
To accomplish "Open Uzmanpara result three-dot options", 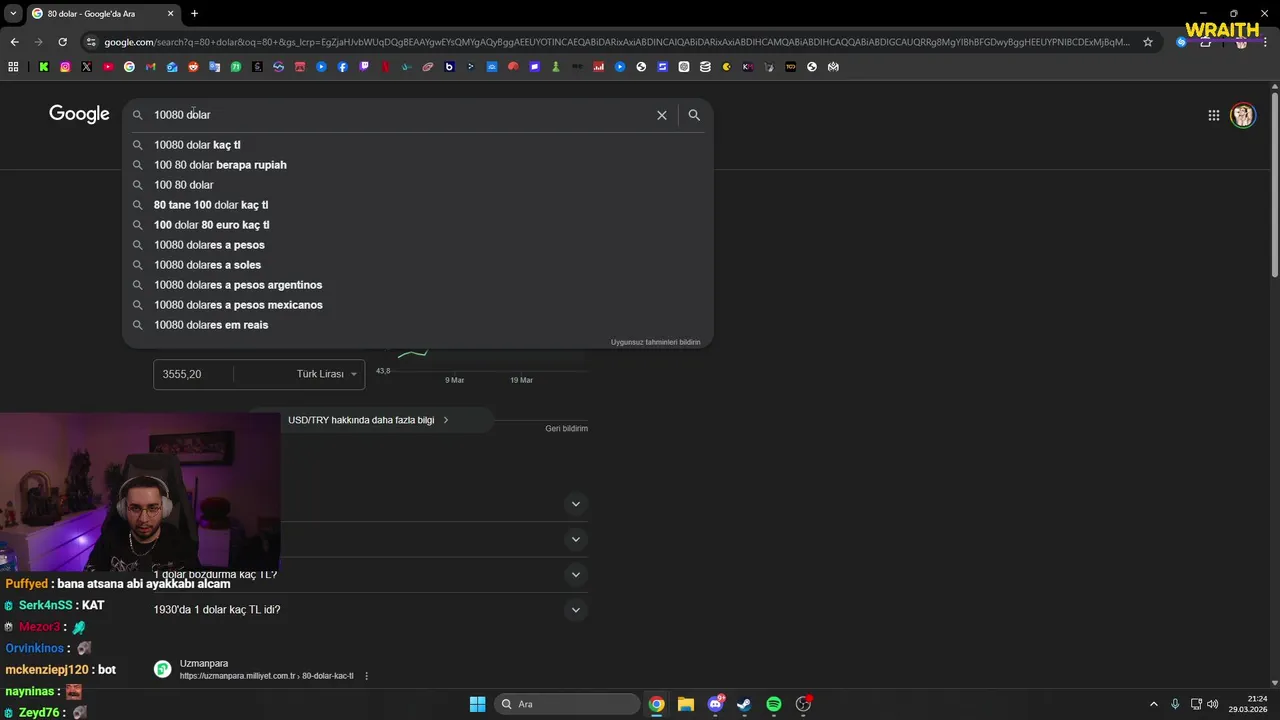I will [366, 676].
